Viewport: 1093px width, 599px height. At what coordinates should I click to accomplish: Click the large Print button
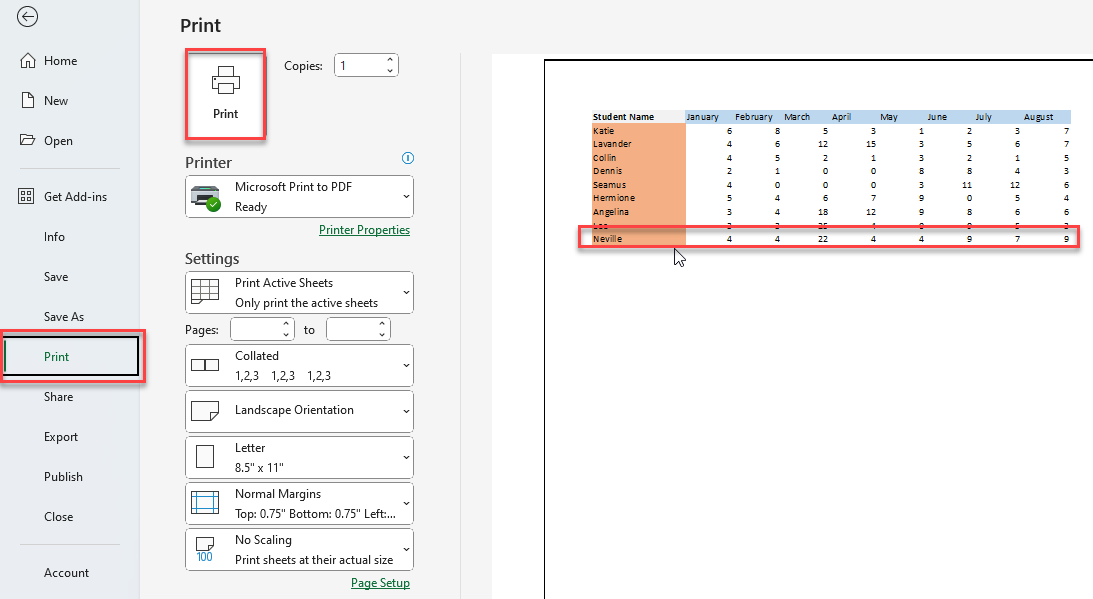pos(225,93)
